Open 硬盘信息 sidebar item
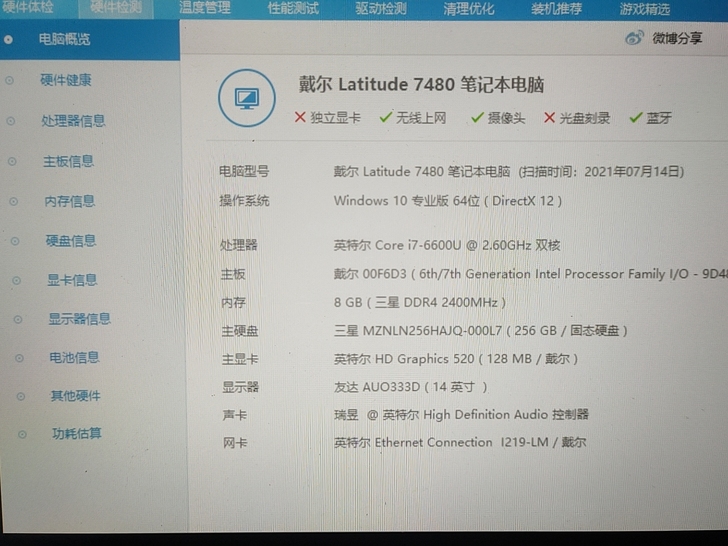The width and height of the screenshot is (728, 546). [71, 240]
